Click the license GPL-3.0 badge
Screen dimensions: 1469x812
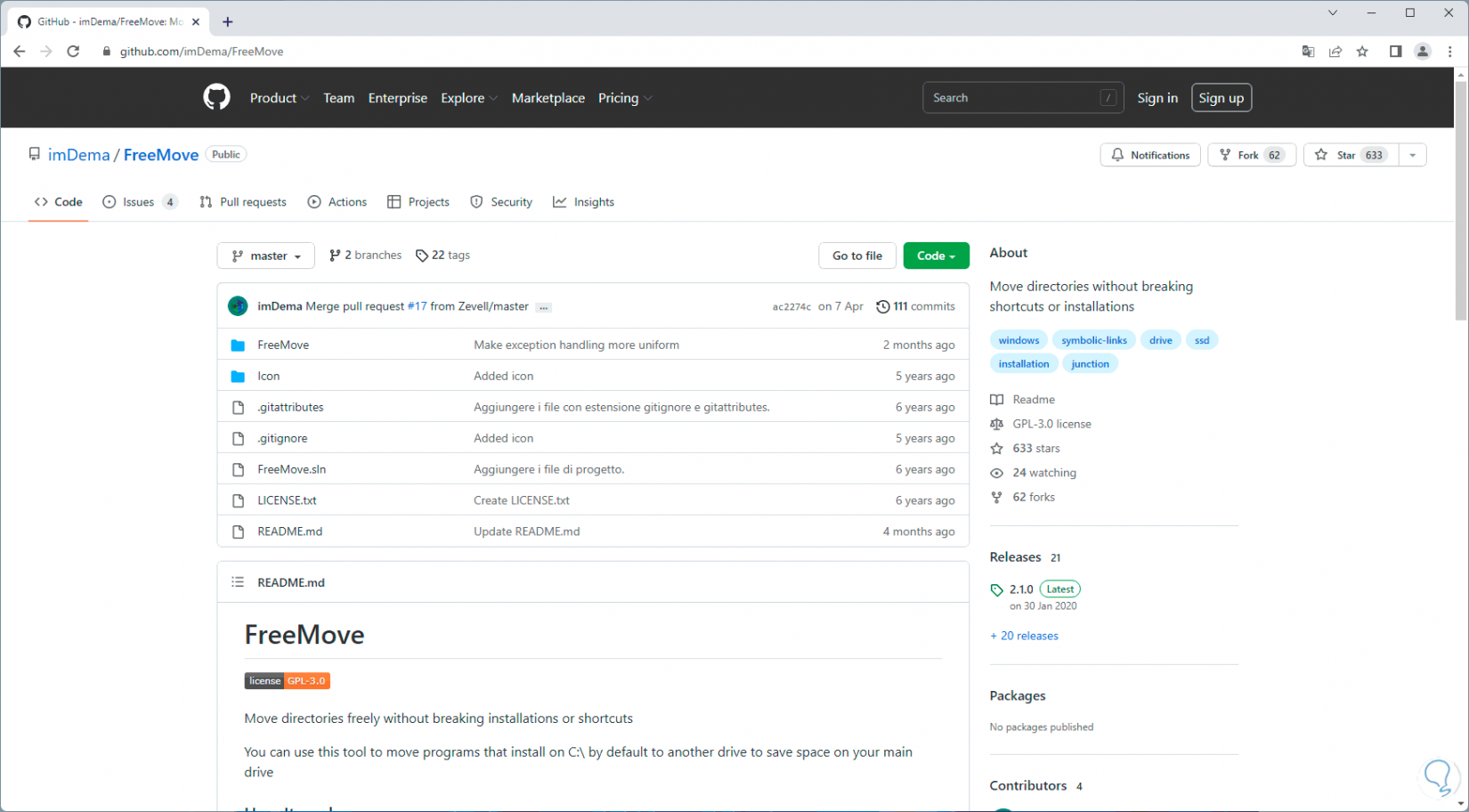point(287,681)
